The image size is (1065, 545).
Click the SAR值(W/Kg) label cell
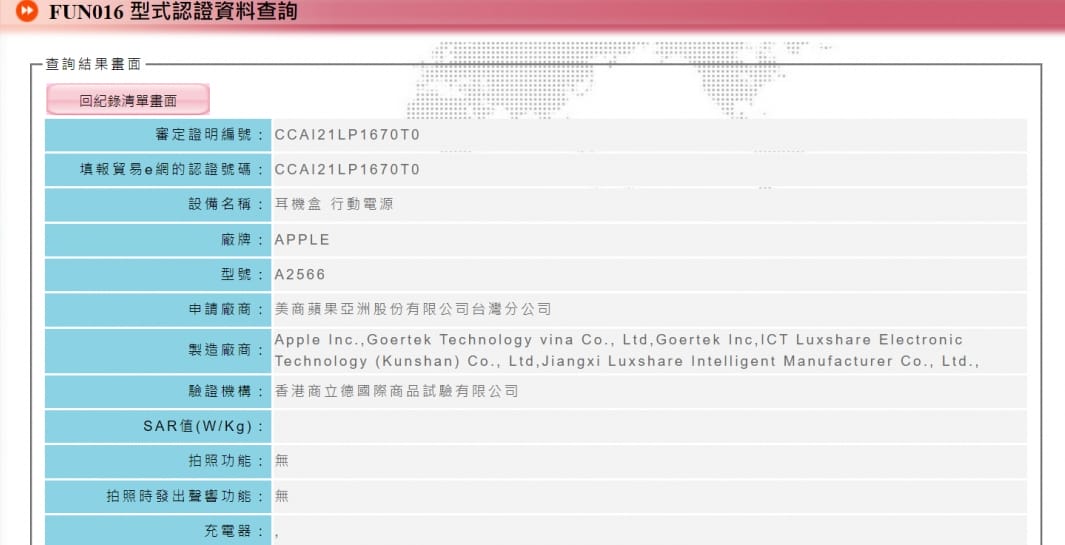pyautogui.click(x=158, y=427)
